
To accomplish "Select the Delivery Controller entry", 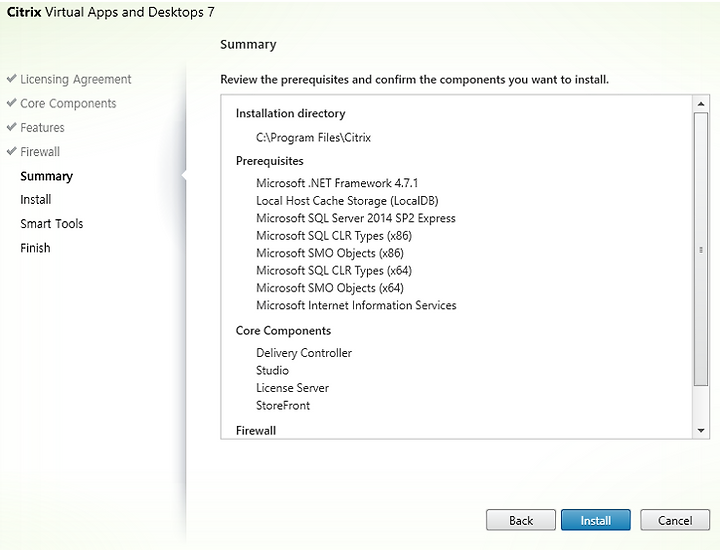I will coord(304,353).
